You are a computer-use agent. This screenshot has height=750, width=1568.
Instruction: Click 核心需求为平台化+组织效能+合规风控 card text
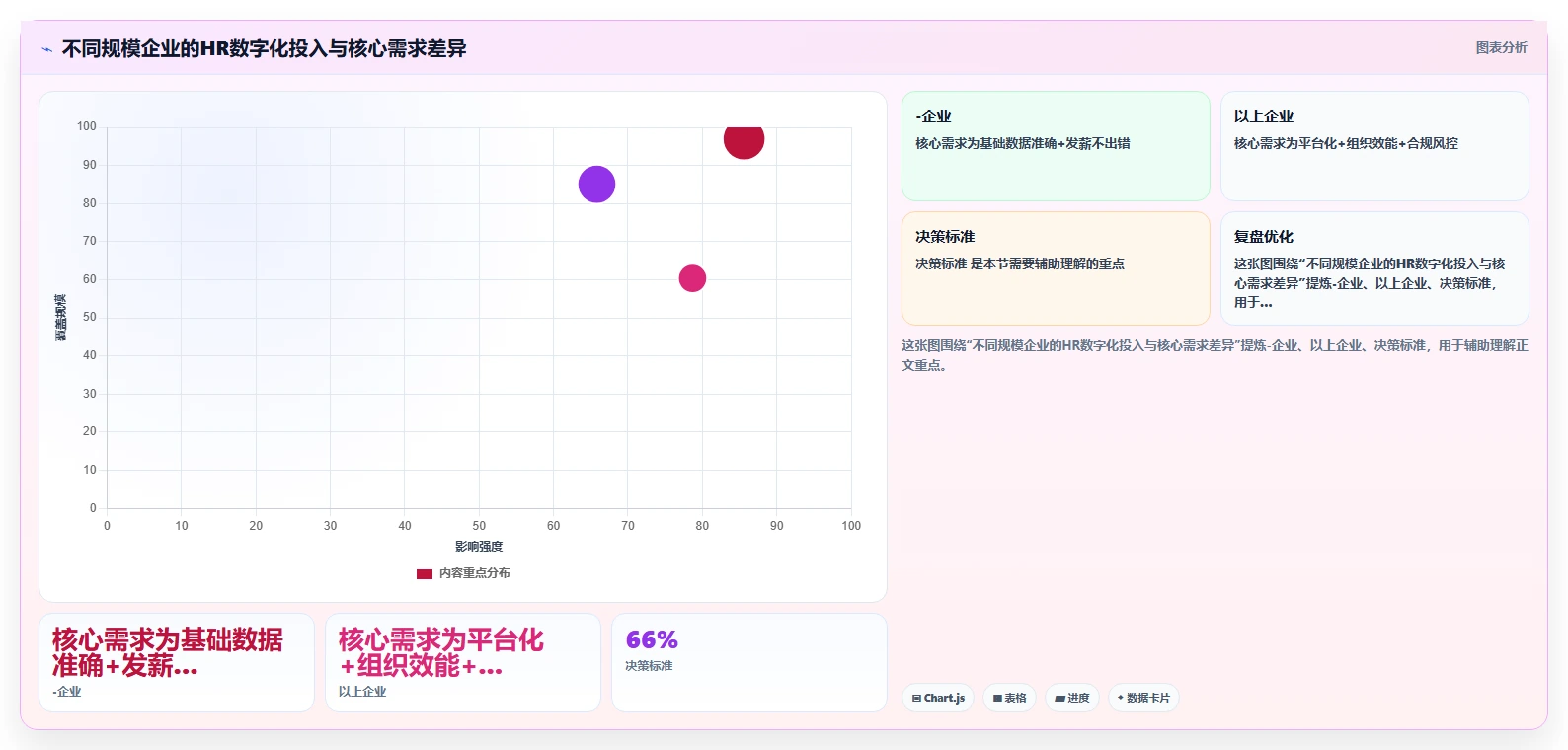click(1346, 143)
